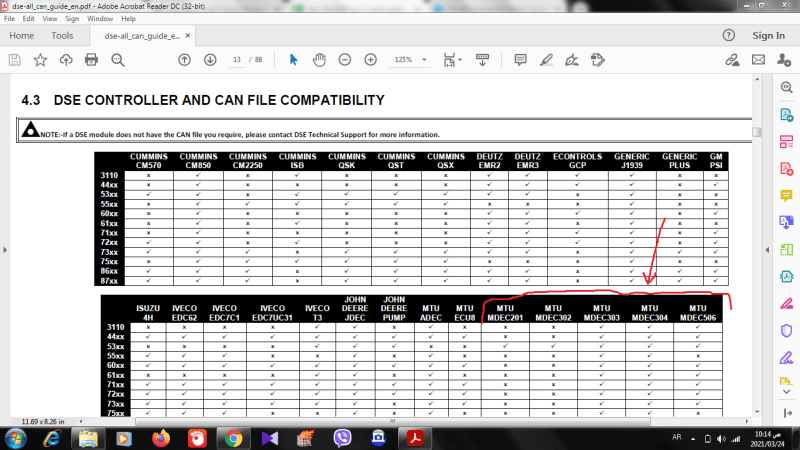Open Organize Pages in the right pane
This screenshot has width=800, height=450.
tap(786, 142)
